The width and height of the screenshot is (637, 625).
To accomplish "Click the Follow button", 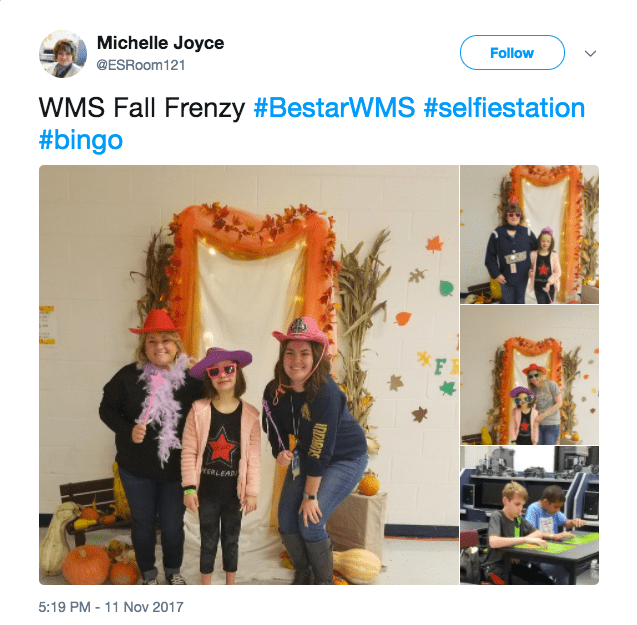I will click(512, 53).
